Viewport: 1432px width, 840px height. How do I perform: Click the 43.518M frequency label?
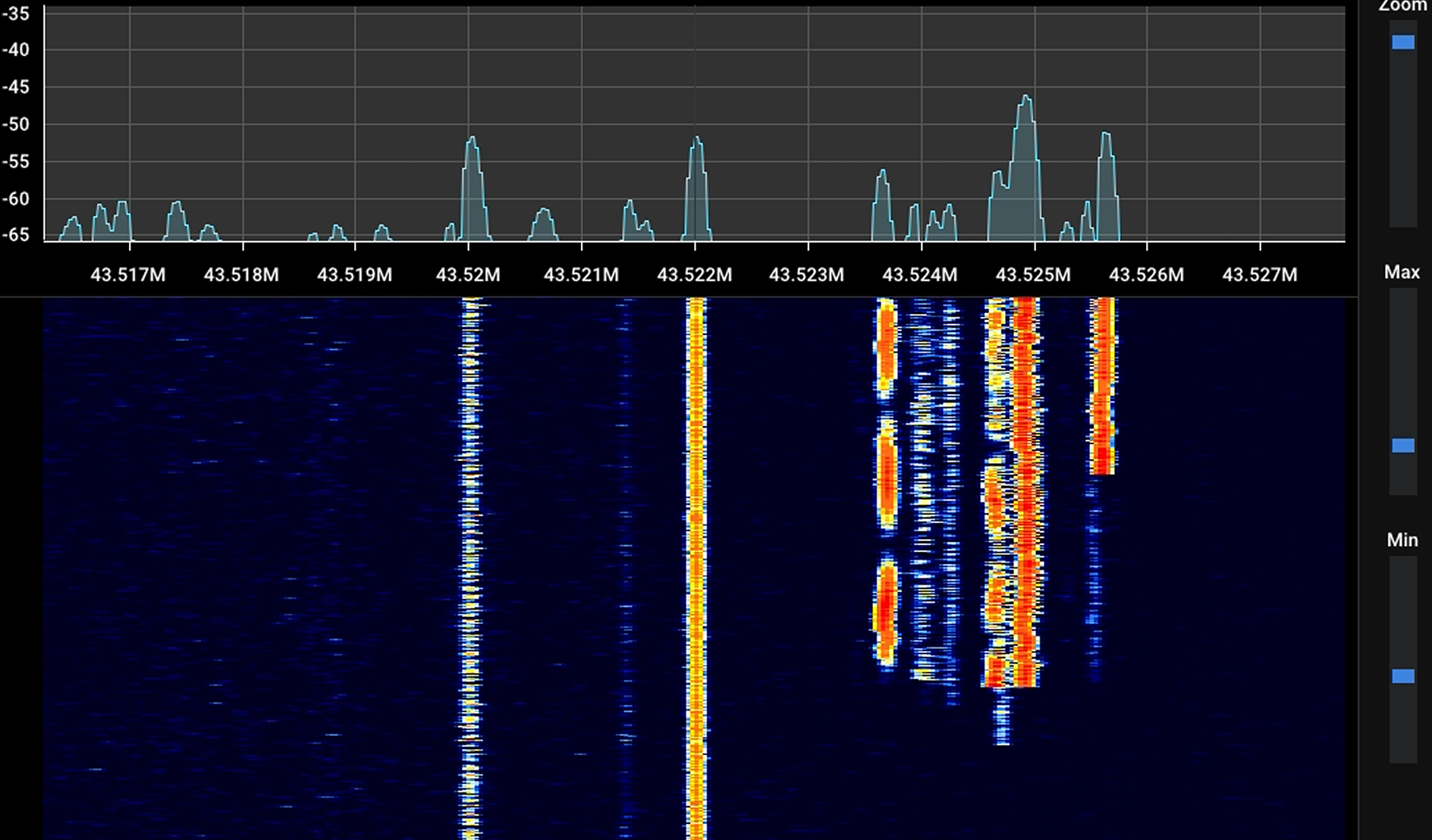tap(241, 274)
